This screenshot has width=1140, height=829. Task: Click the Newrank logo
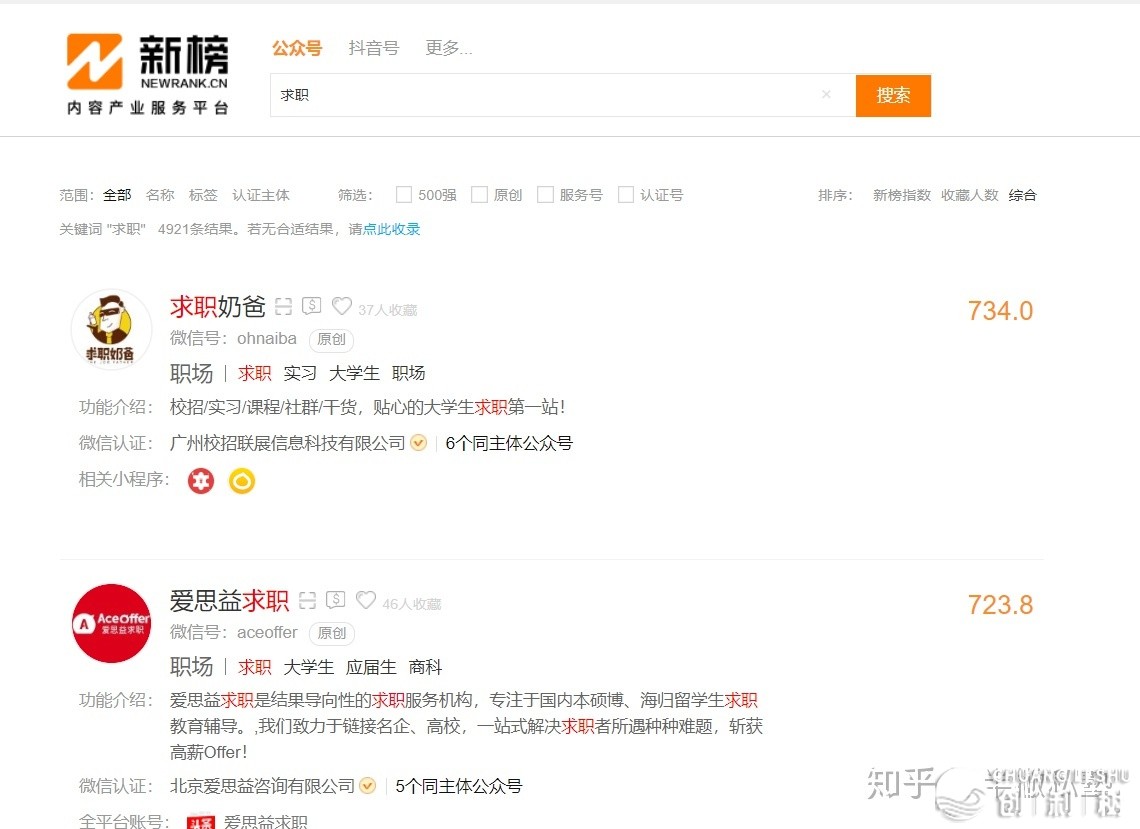148,73
